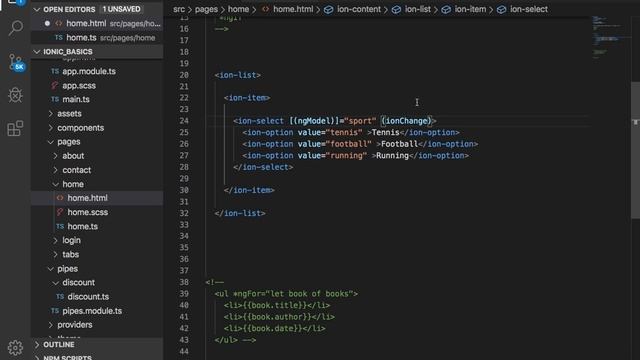This screenshot has width=640, height=360.
Task: Open the Manage gear icon
Action: click(16, 347)
